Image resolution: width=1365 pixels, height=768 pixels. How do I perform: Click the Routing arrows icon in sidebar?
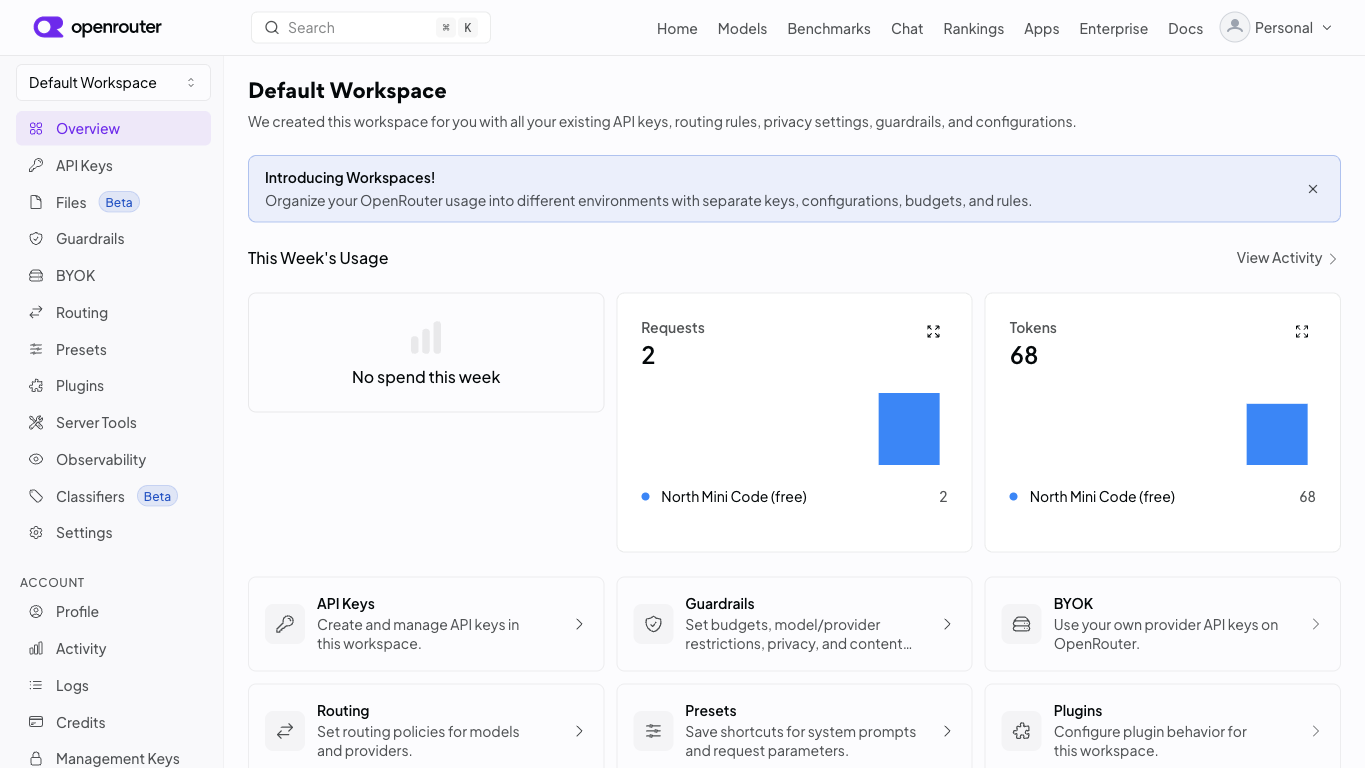coord(36,312)
